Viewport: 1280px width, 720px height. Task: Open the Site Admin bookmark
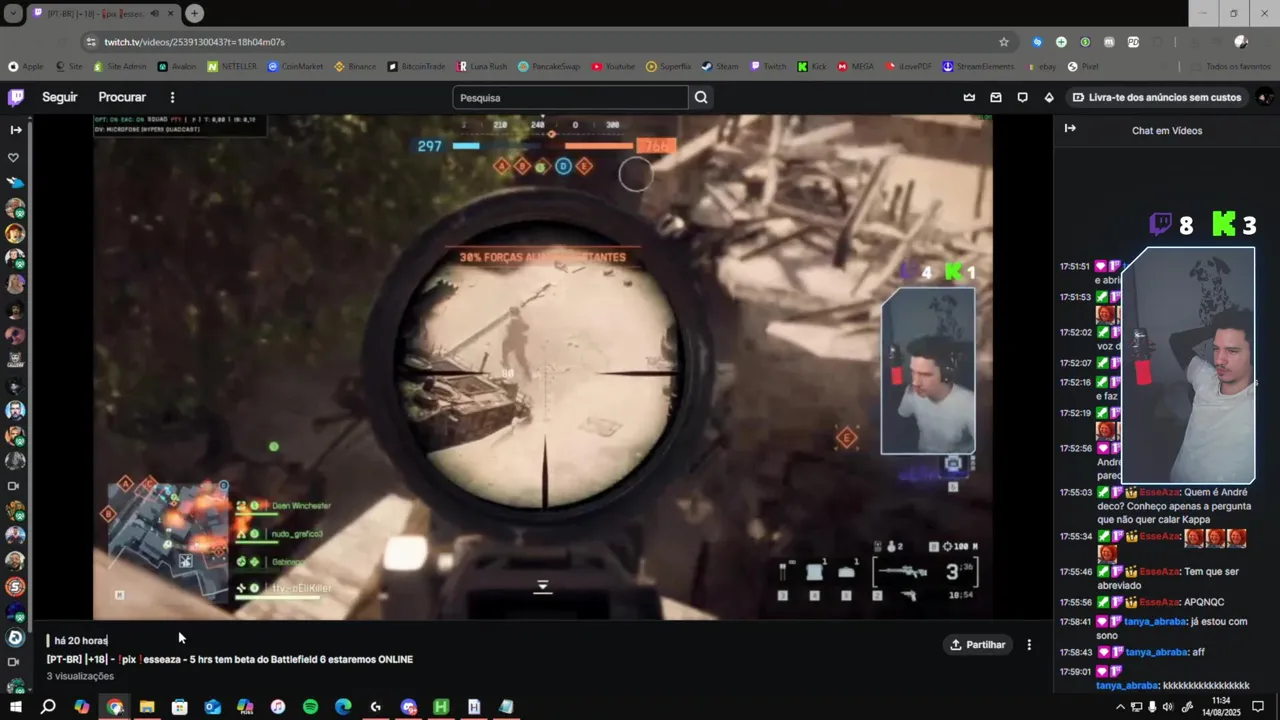tap(120, 66)
